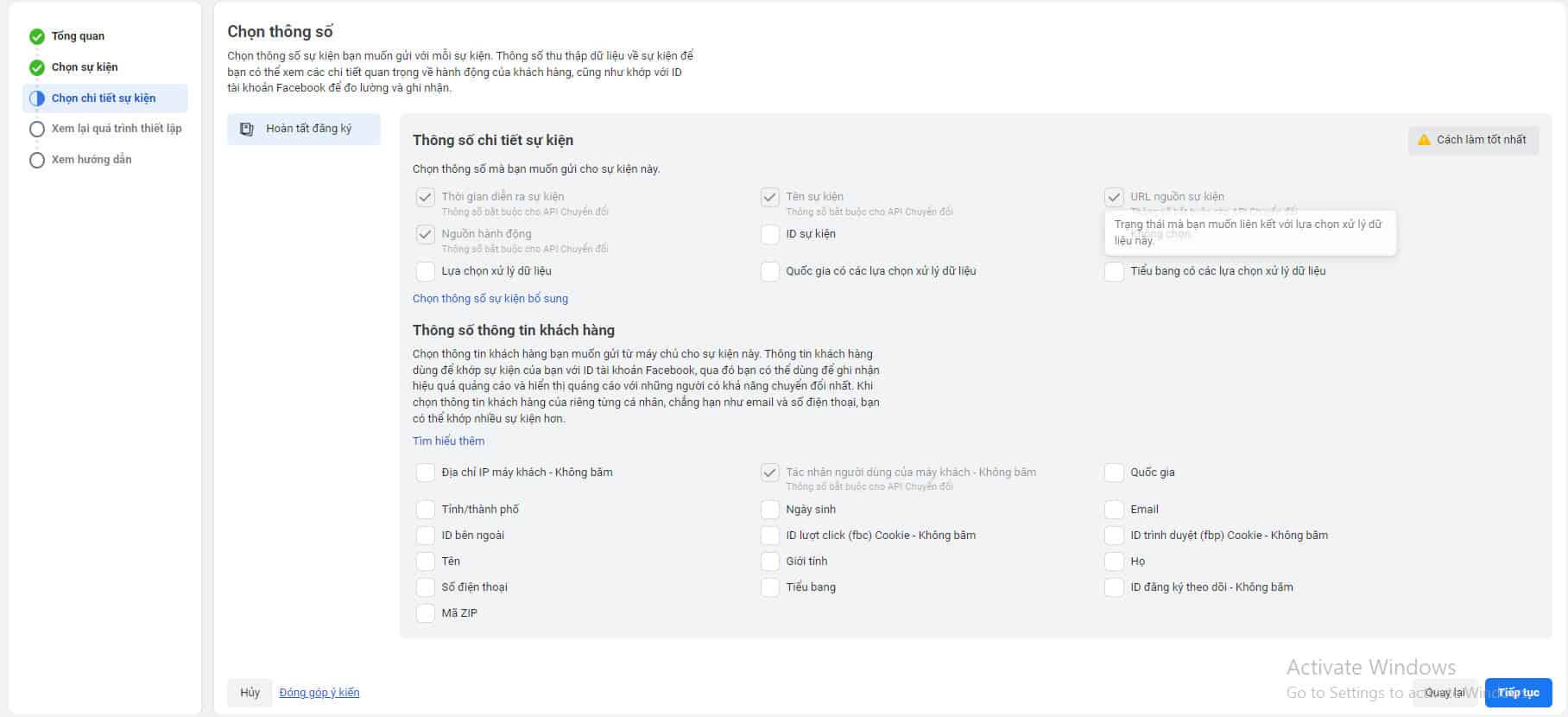Click the green checkmark icon beside Chọn sự kiện
The width and height of the screenshot is (1568, 717).
pos(37,67)
